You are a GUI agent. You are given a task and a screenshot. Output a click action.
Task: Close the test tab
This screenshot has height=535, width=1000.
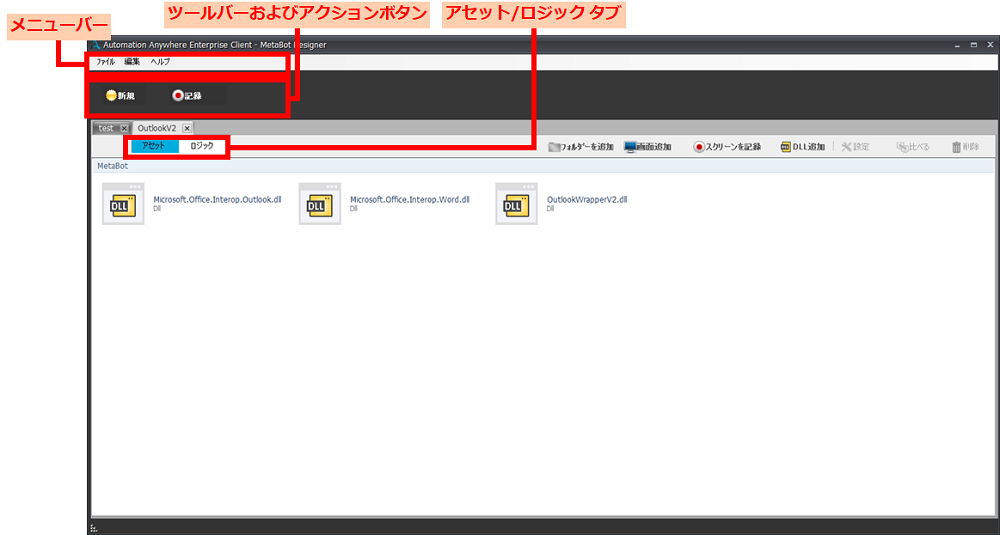click(x=124, y=128)
